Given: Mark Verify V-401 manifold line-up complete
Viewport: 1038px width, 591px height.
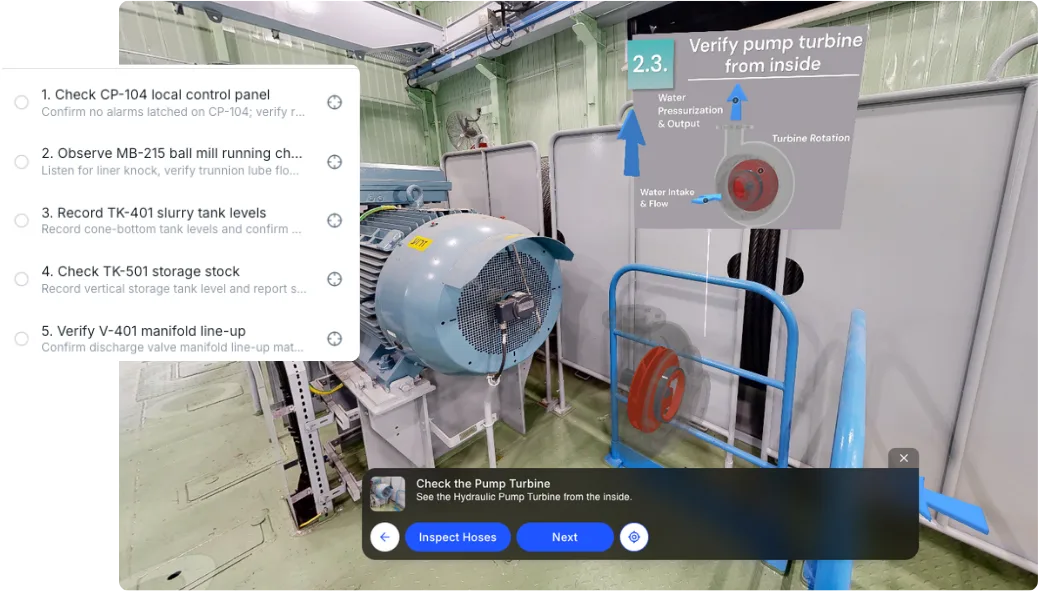Looking at the screenshot, I should [22, 339].
